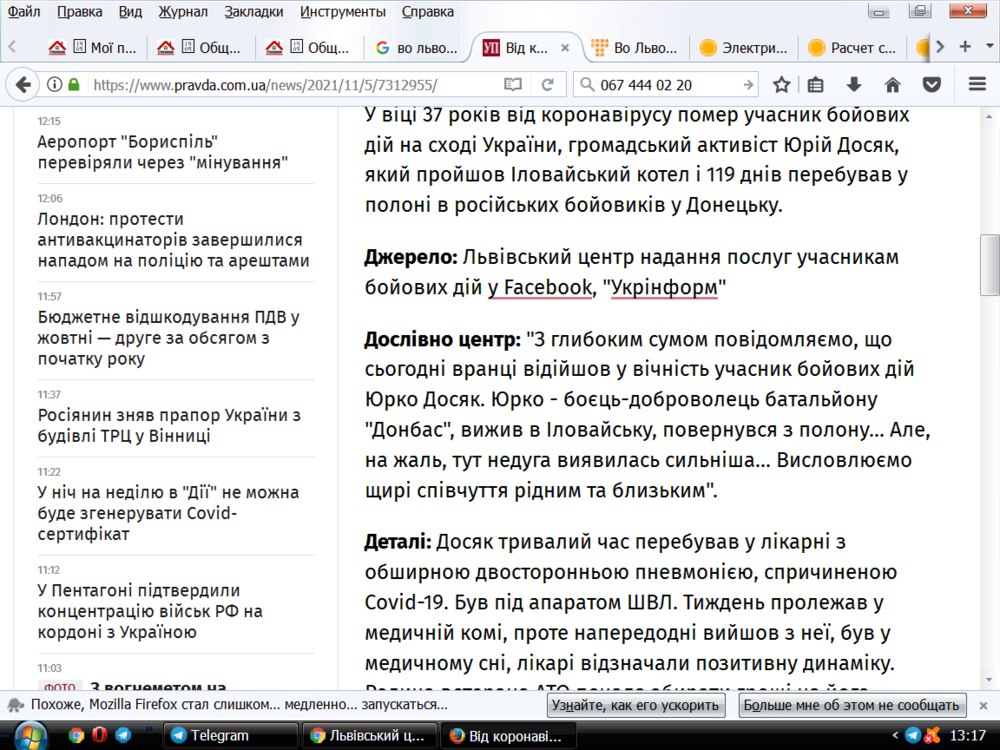Click the back navigation arrow
Screen dimensions: 1000x750
click(x=22, y=85)
